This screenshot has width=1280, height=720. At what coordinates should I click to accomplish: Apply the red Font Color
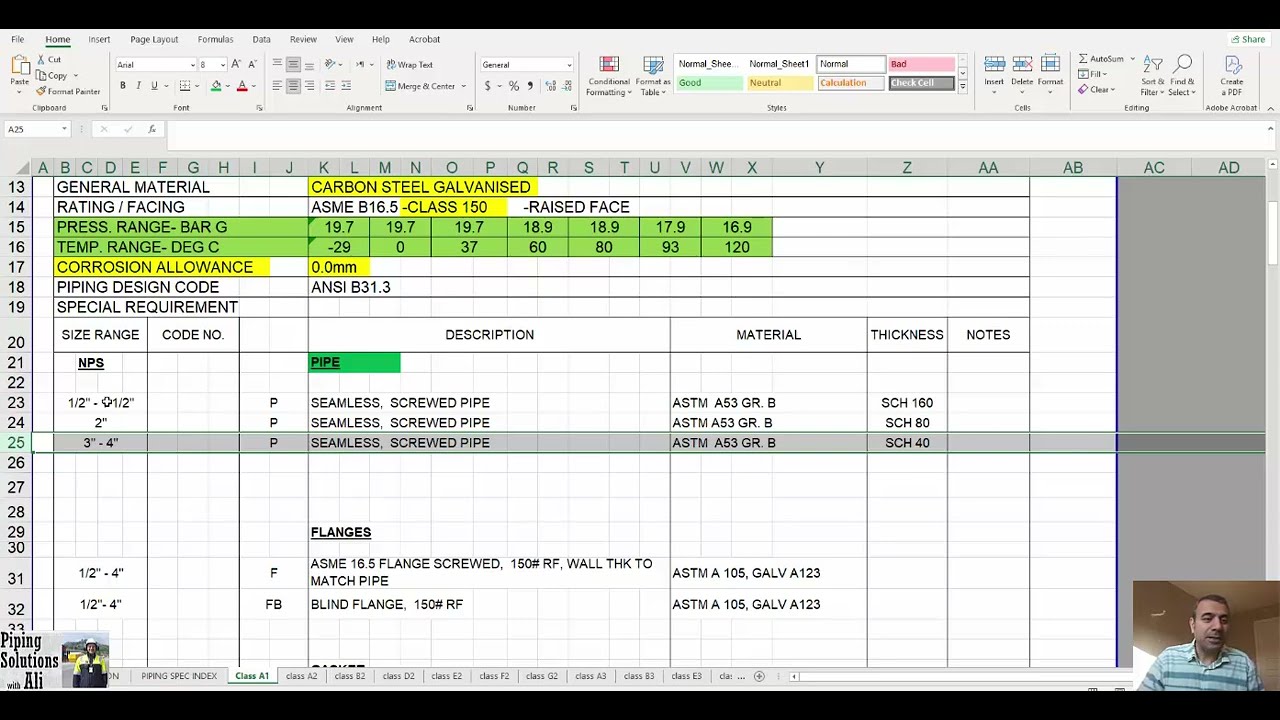coord(242,86)
